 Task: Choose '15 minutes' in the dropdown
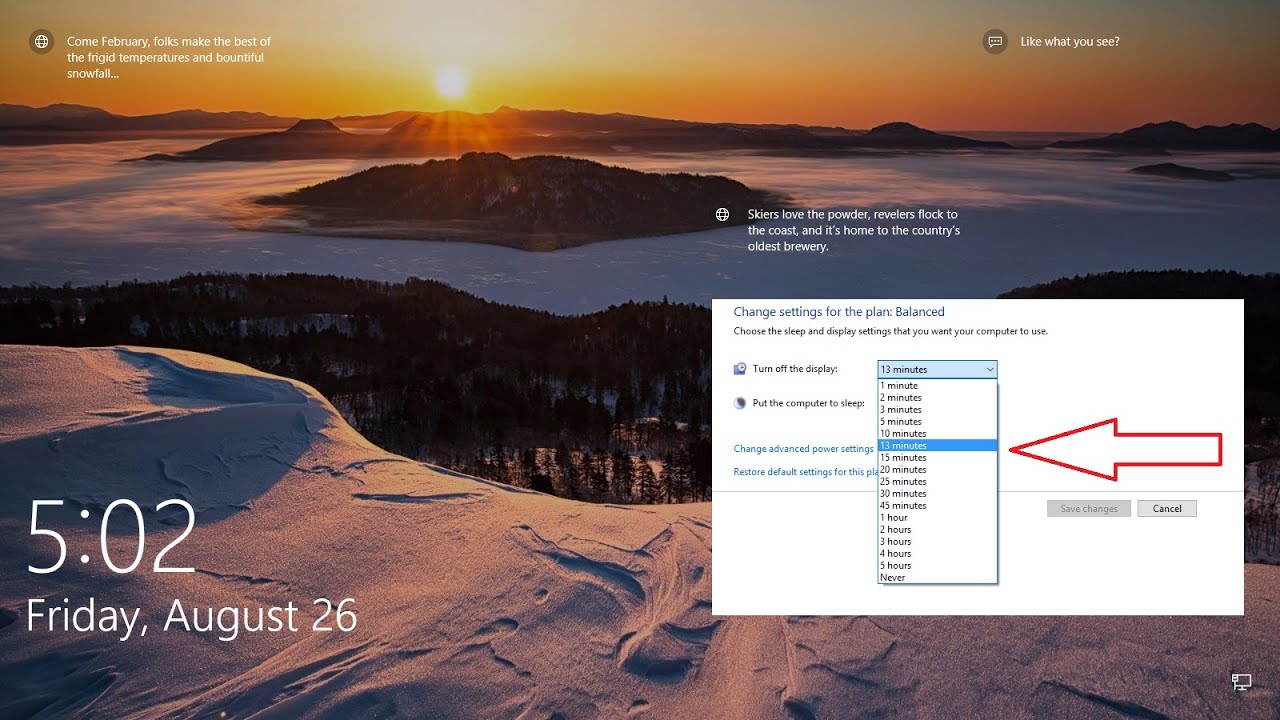coord(937,458)
